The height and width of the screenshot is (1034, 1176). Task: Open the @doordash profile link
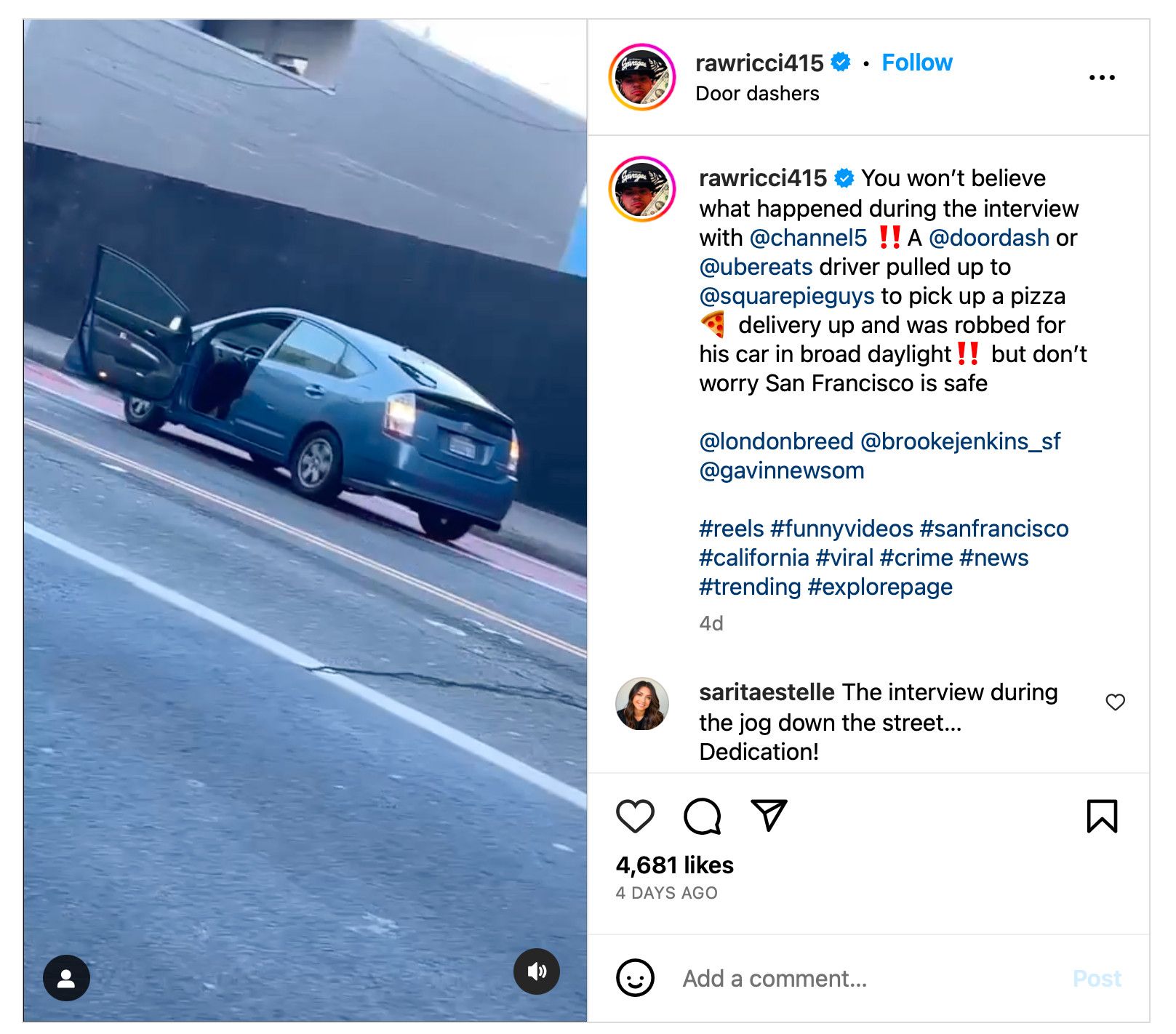[x=988, y=238]
